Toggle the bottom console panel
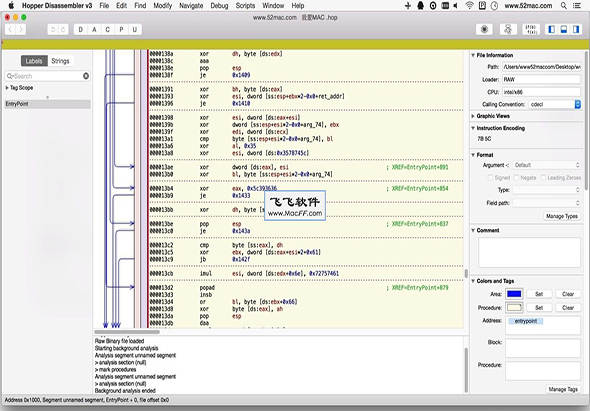 click(x=564, y=29)
